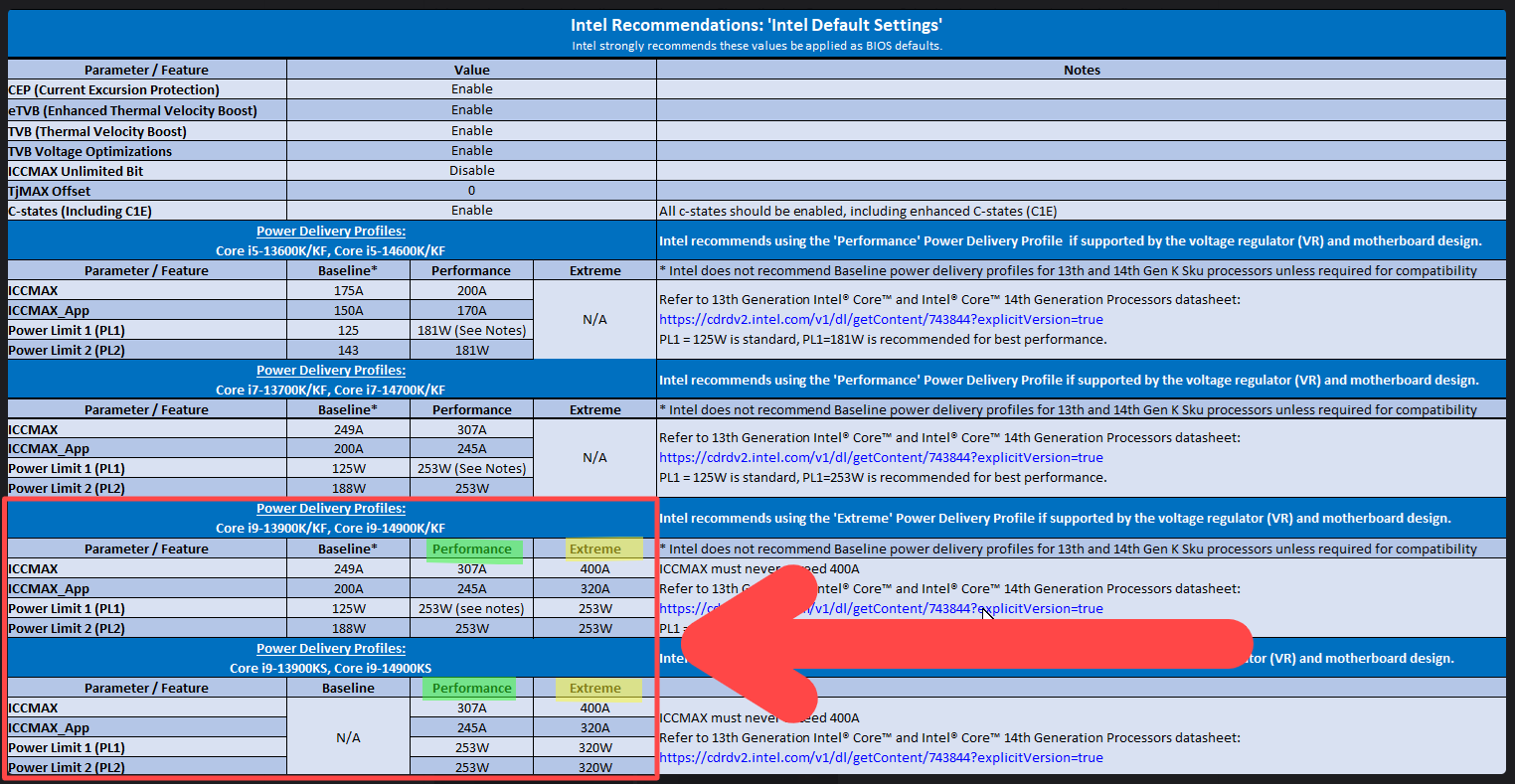Select 'eTVB (Enhanced Thermal Velocity Boost)' row label

(x=132, y=110)
